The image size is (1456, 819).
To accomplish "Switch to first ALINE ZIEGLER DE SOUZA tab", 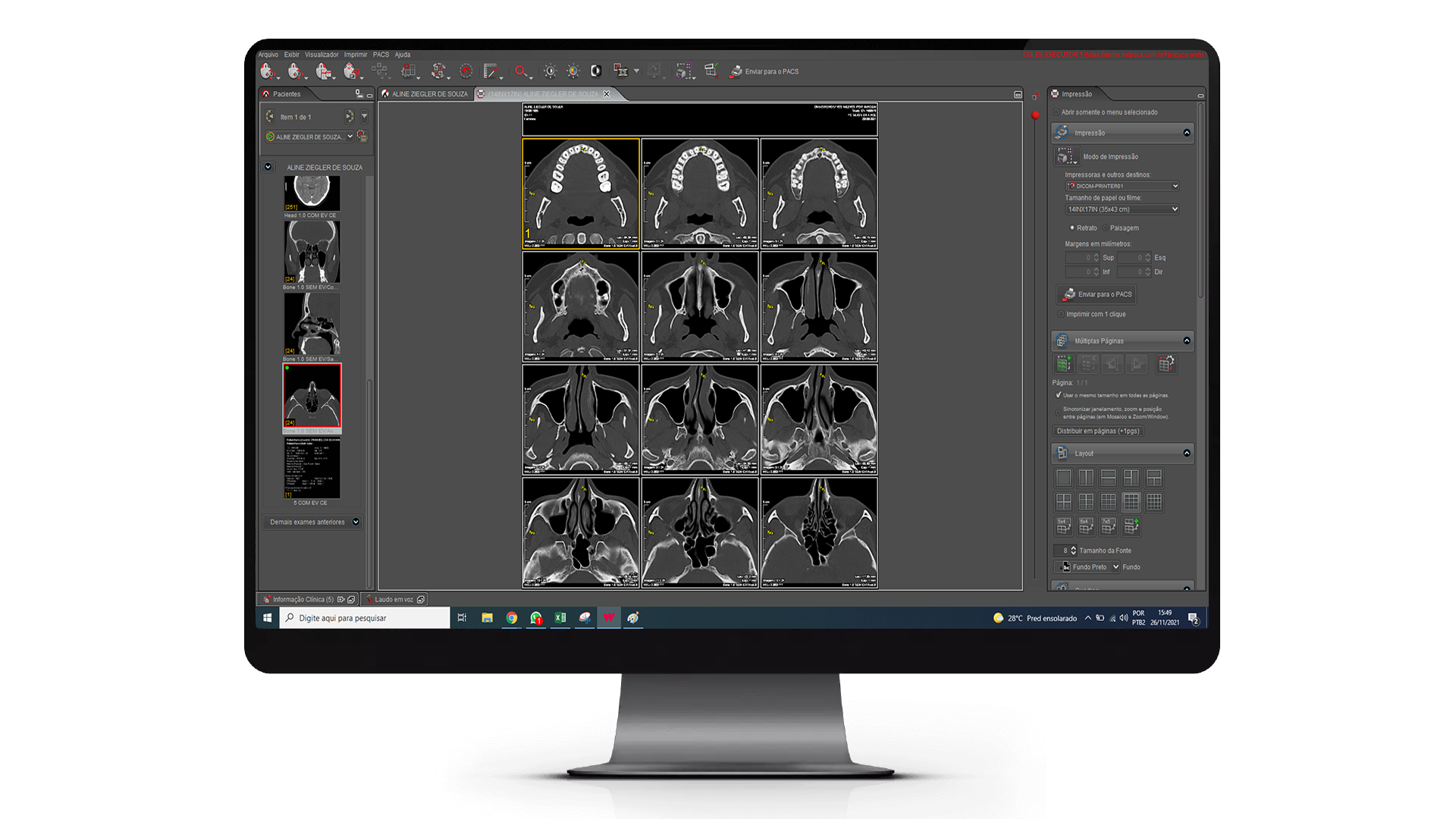I will click(425, 94).
